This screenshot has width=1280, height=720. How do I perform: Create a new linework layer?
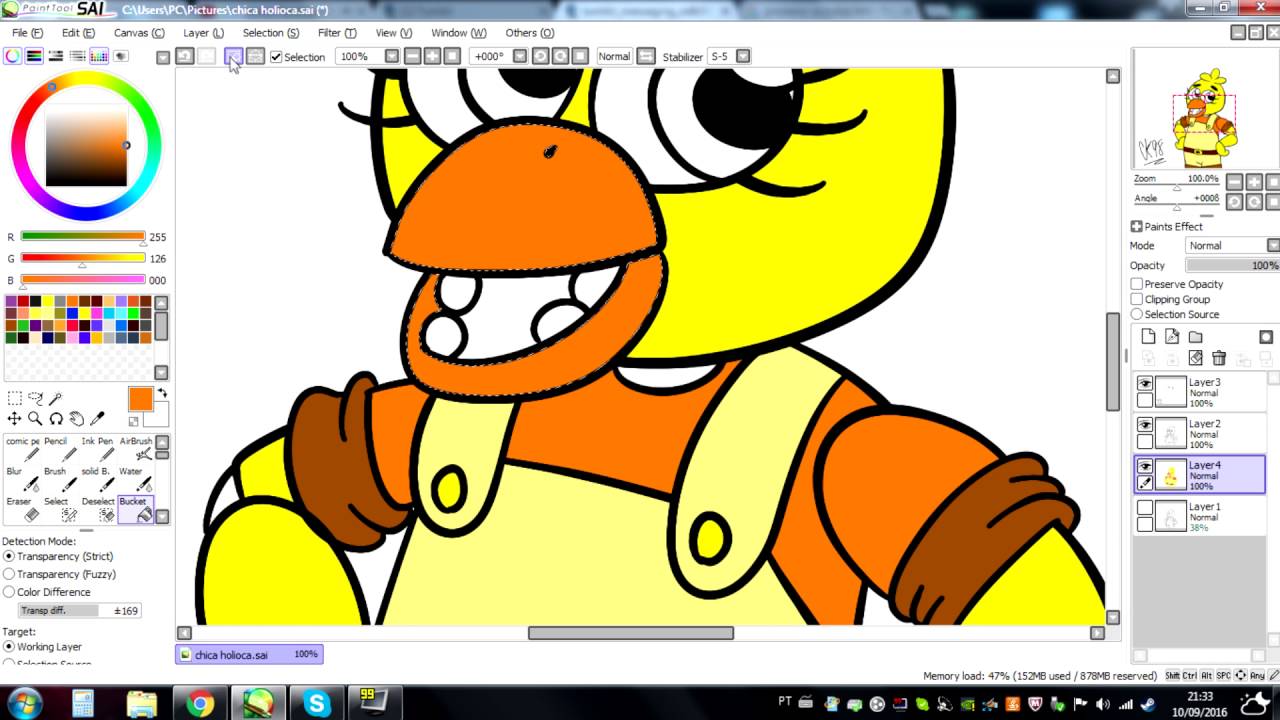tap(1172, 337)
